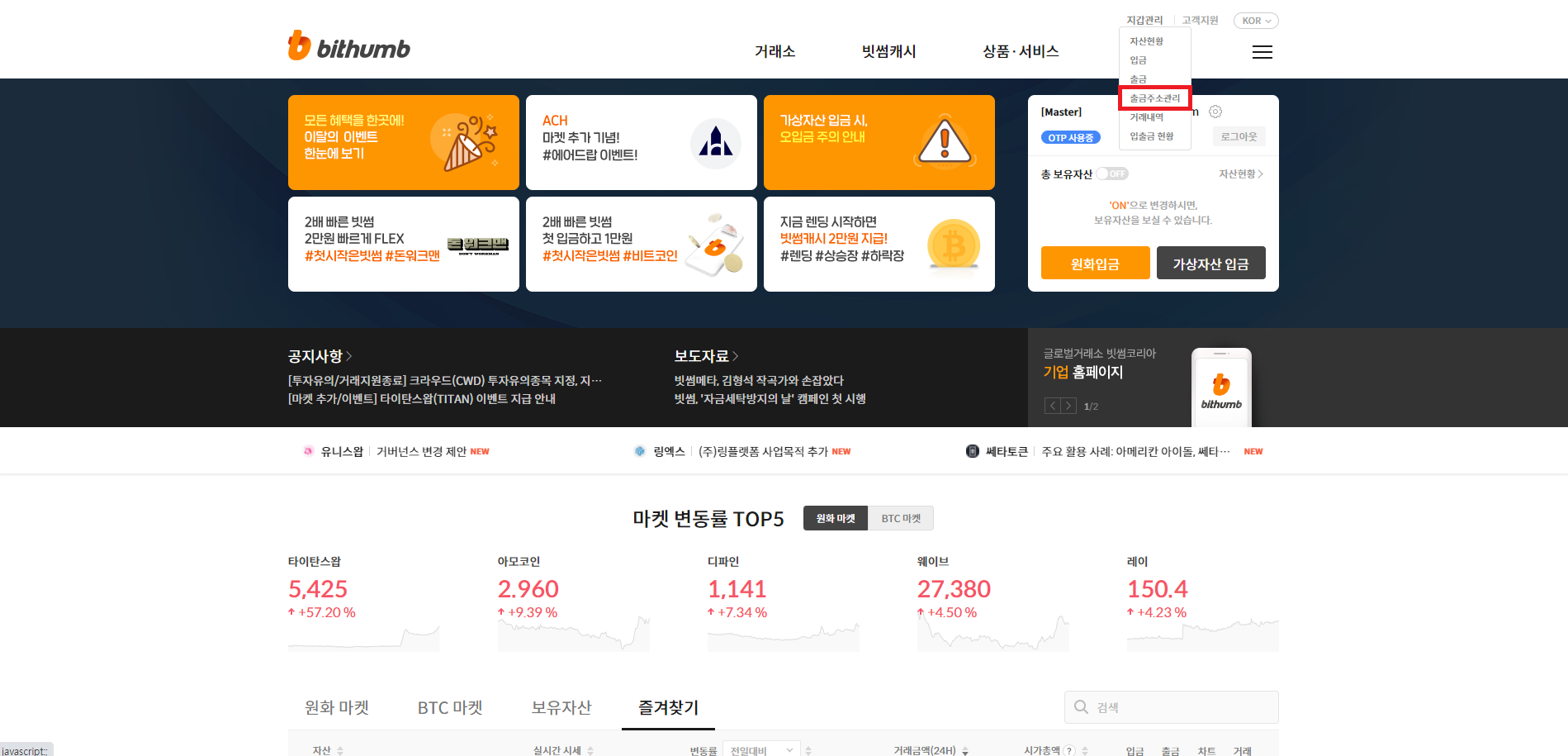This screenshot has width=1568, height=756.
Task: Click the 가상자산 입금 button
Action: [1210, 264]
